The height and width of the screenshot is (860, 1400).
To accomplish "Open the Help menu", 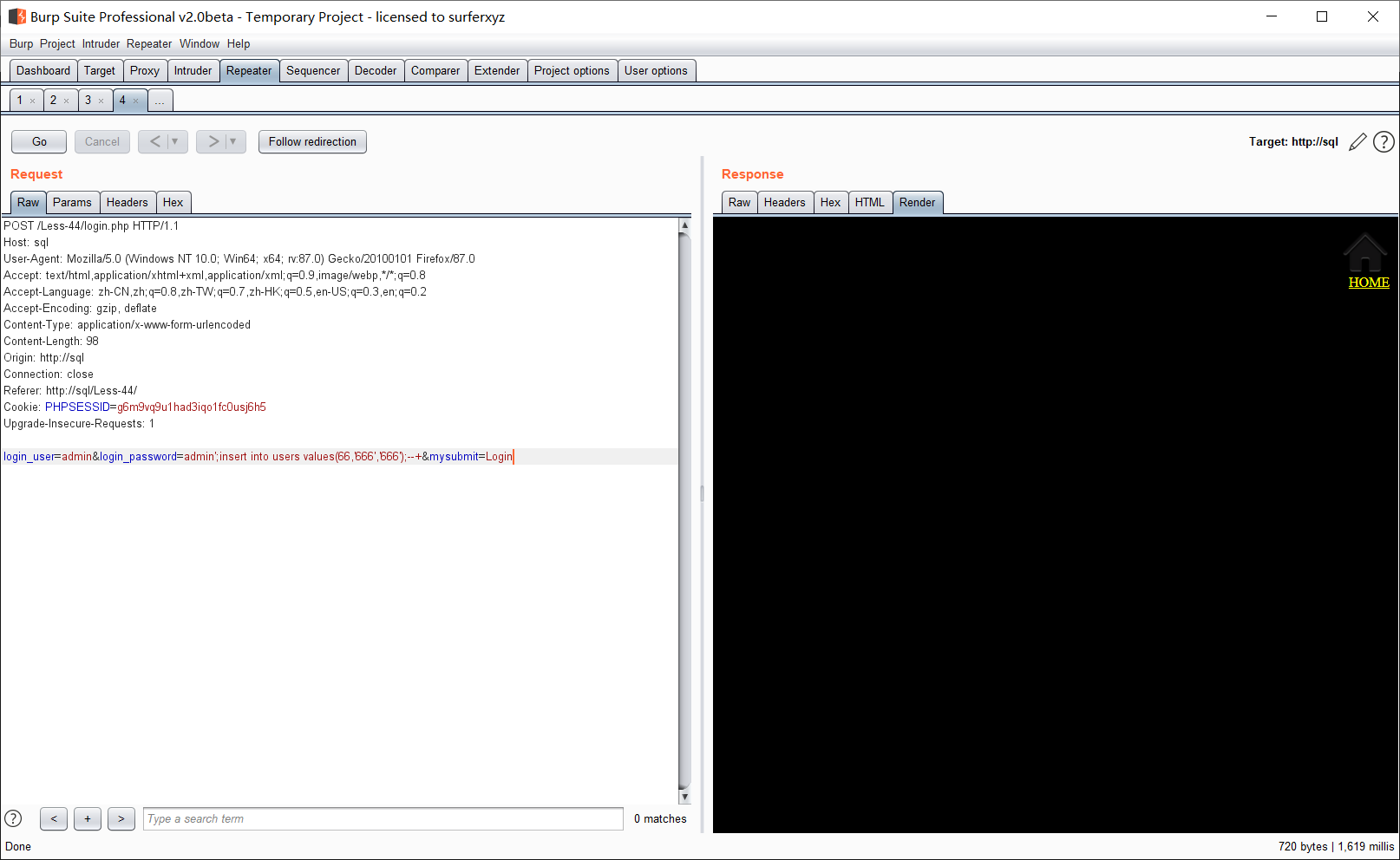I will point(239,43).
